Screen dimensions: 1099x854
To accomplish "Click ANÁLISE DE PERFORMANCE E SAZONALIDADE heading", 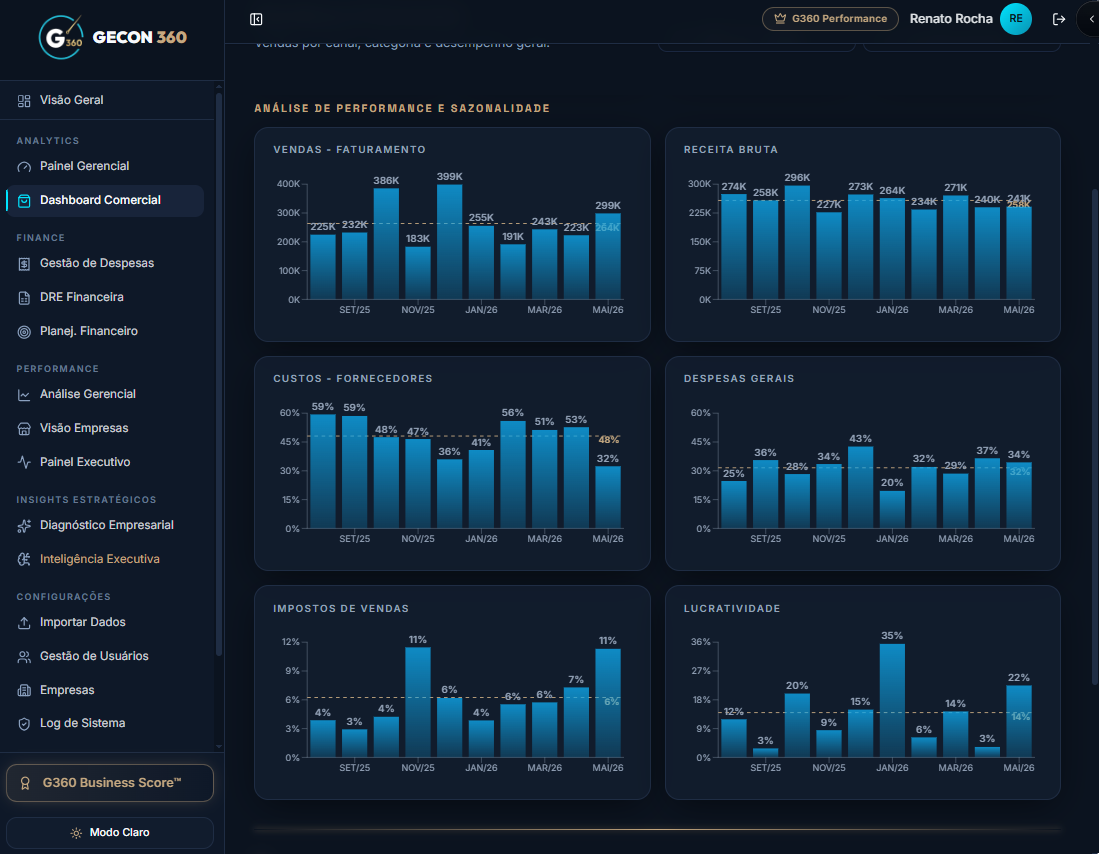I will click(402, 108).
